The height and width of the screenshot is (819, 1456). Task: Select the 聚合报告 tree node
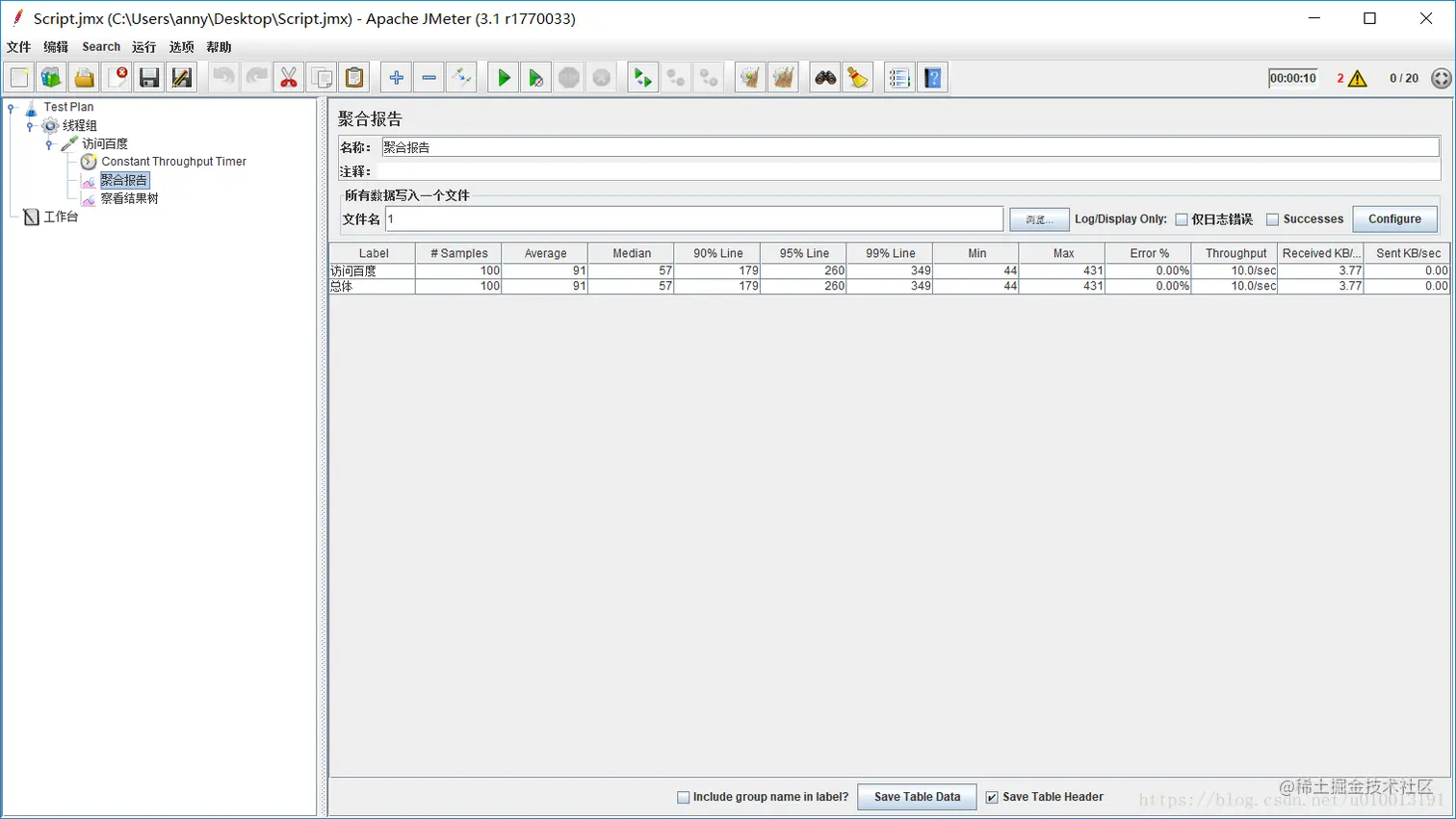point(124,180)
